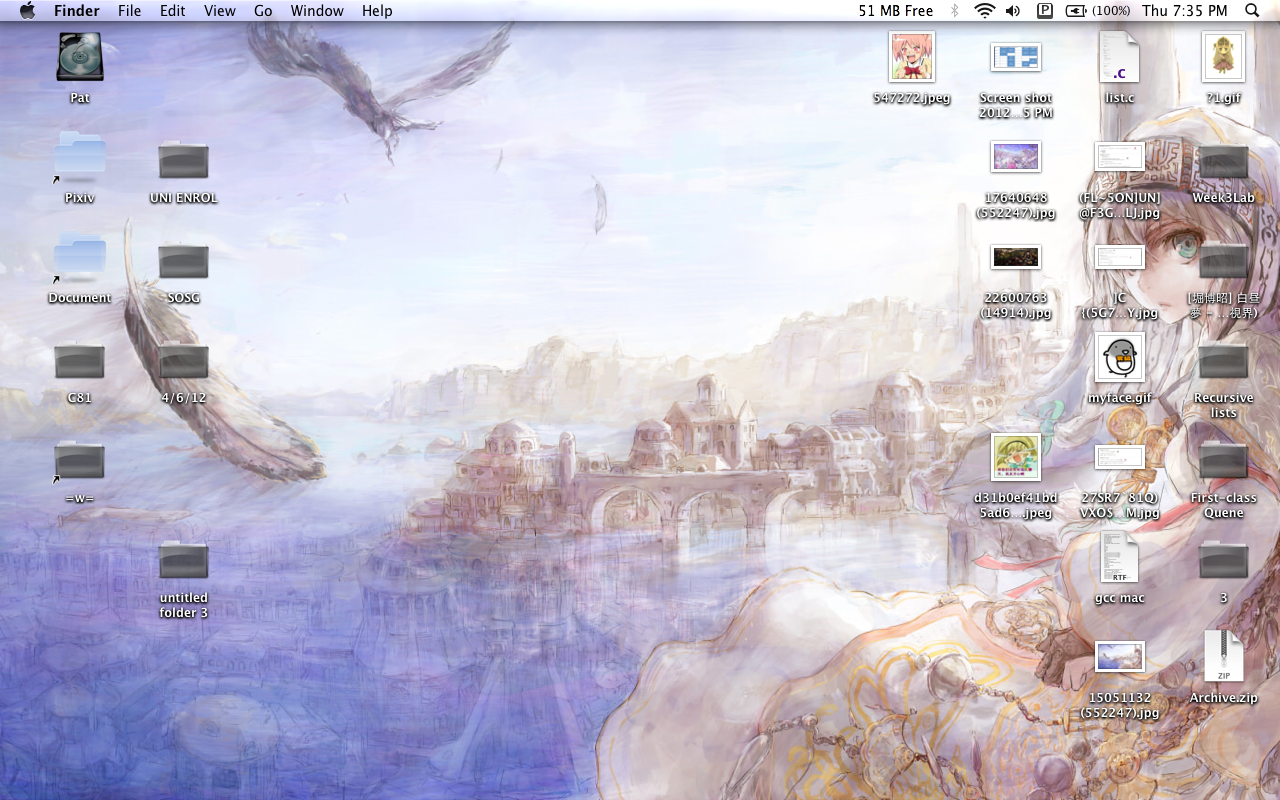Open the Edit menu
The width and height of the screenshot is (1280, 800).
[173, 11]
